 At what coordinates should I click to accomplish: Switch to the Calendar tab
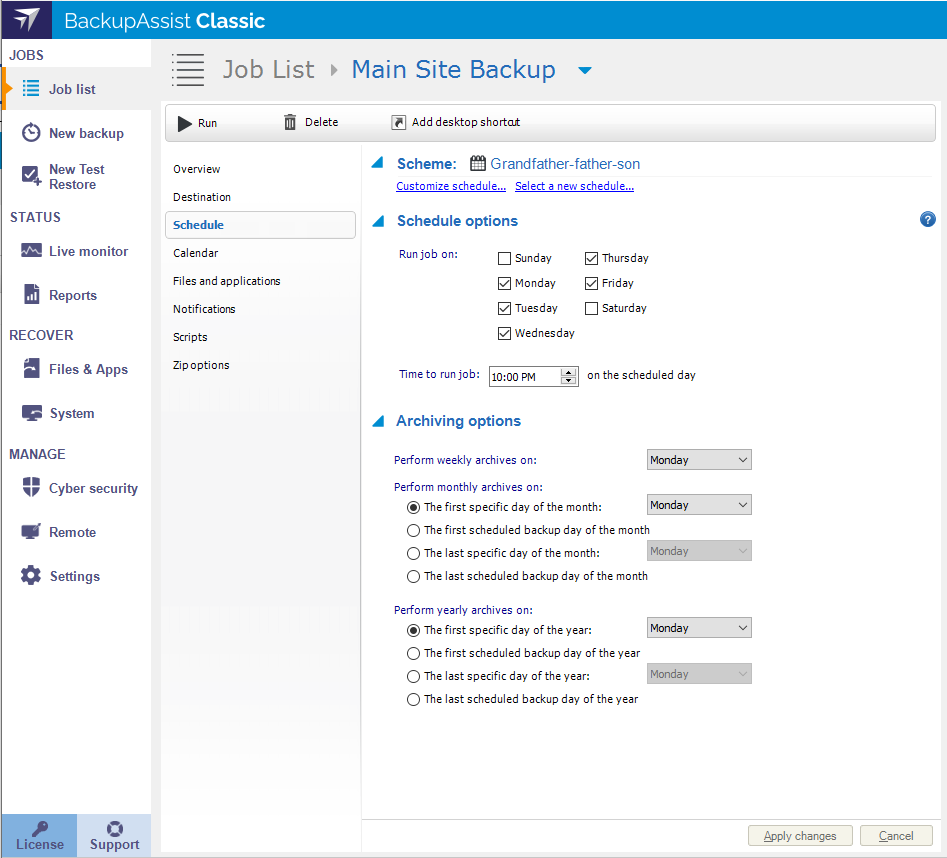pyautogui.click(x=196, y=253)
